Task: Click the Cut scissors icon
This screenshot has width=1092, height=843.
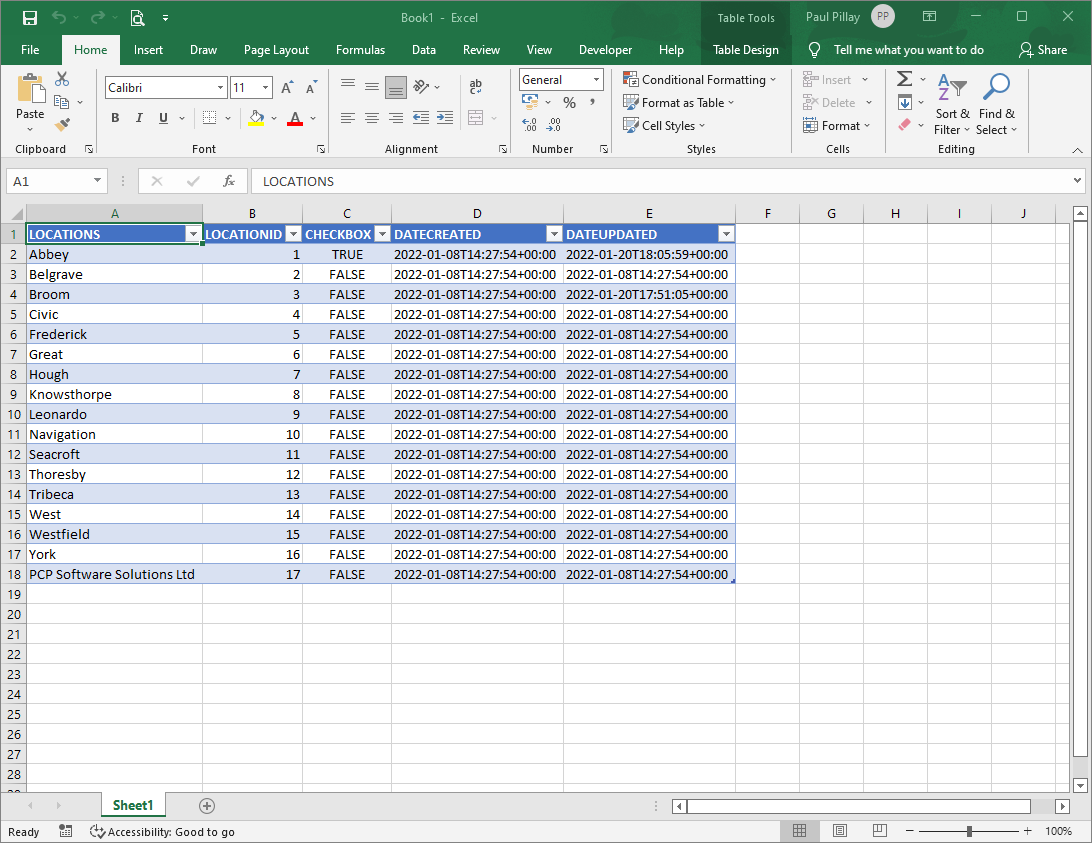Action: point(62,79)
